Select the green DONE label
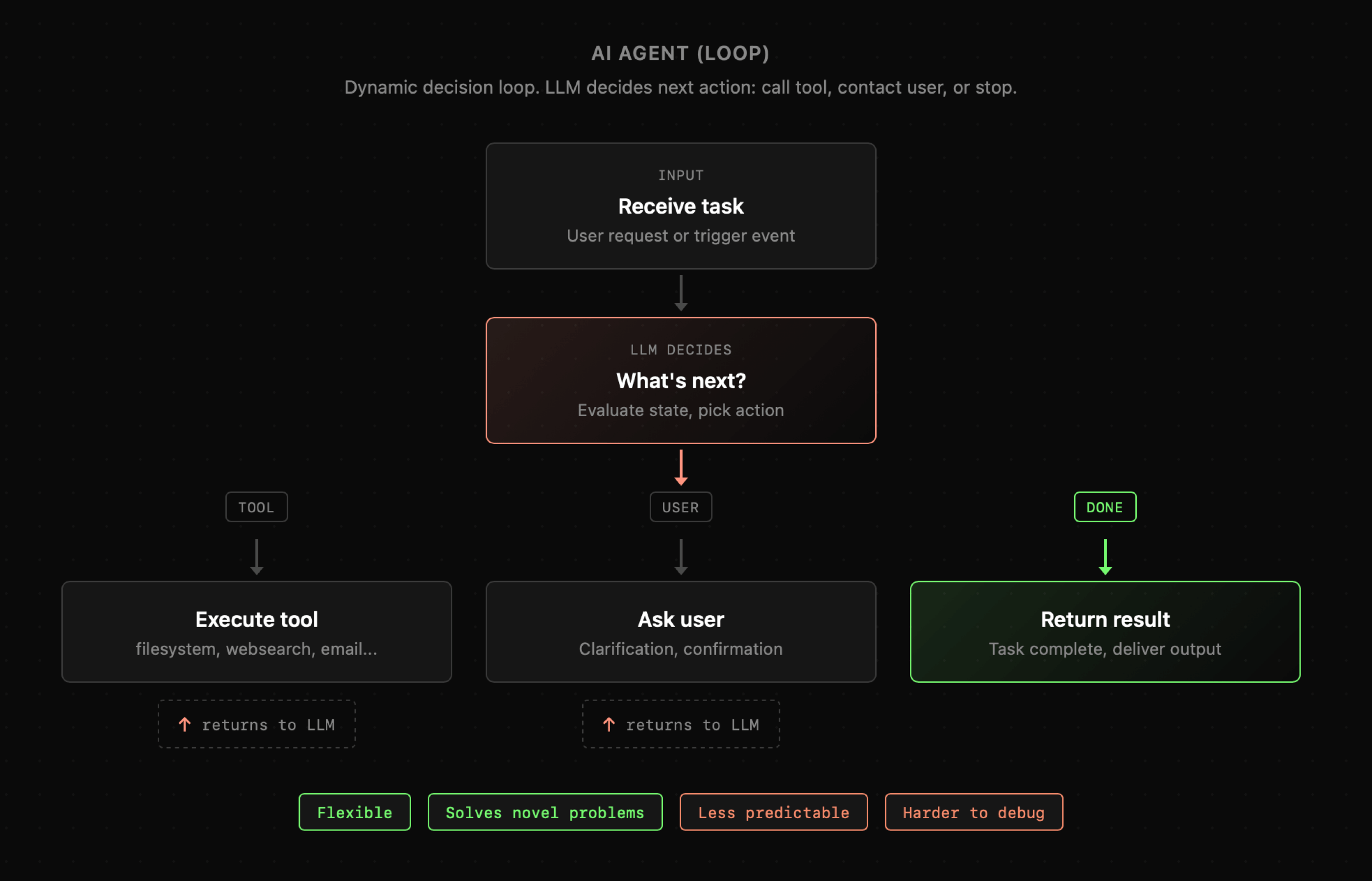The image size is (1372, 881). (x=1104, y=507)
